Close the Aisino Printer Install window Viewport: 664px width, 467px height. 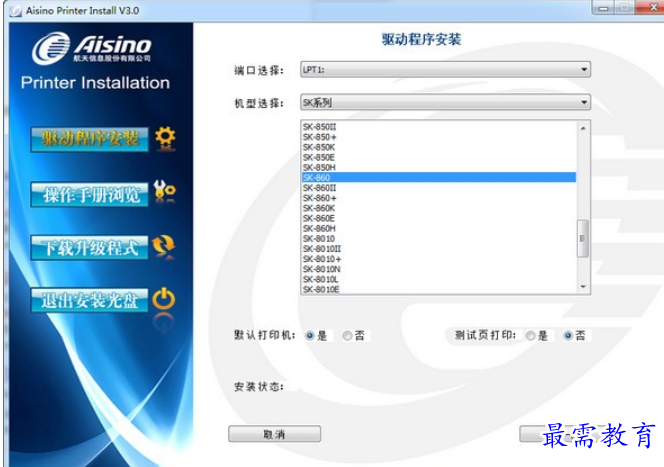point(650,8)
